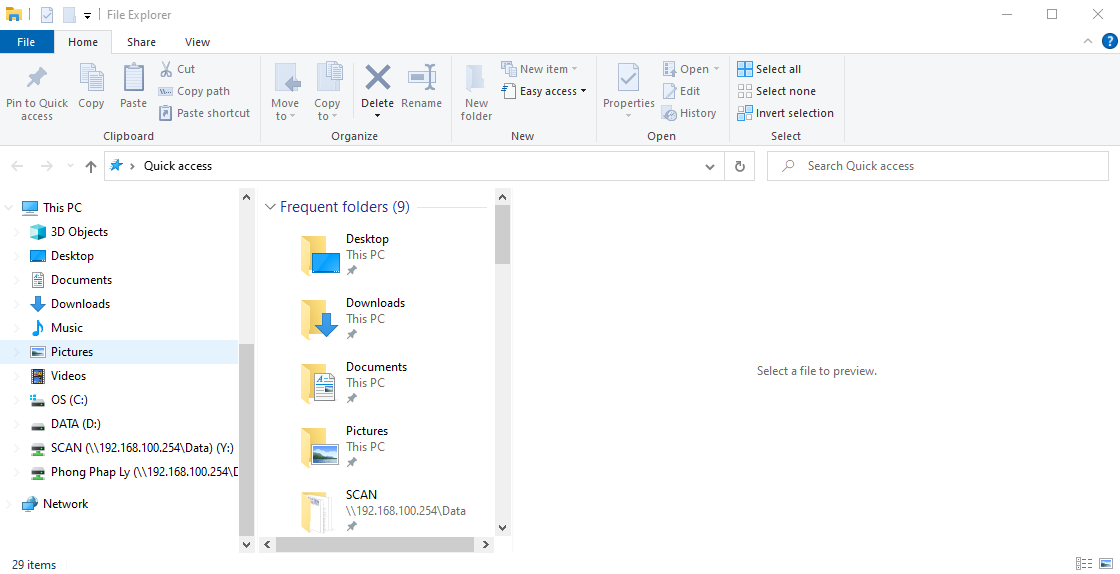The image size is (1120, 574).
Task: Select the Home ribbon tab
Action: (83, 42)
